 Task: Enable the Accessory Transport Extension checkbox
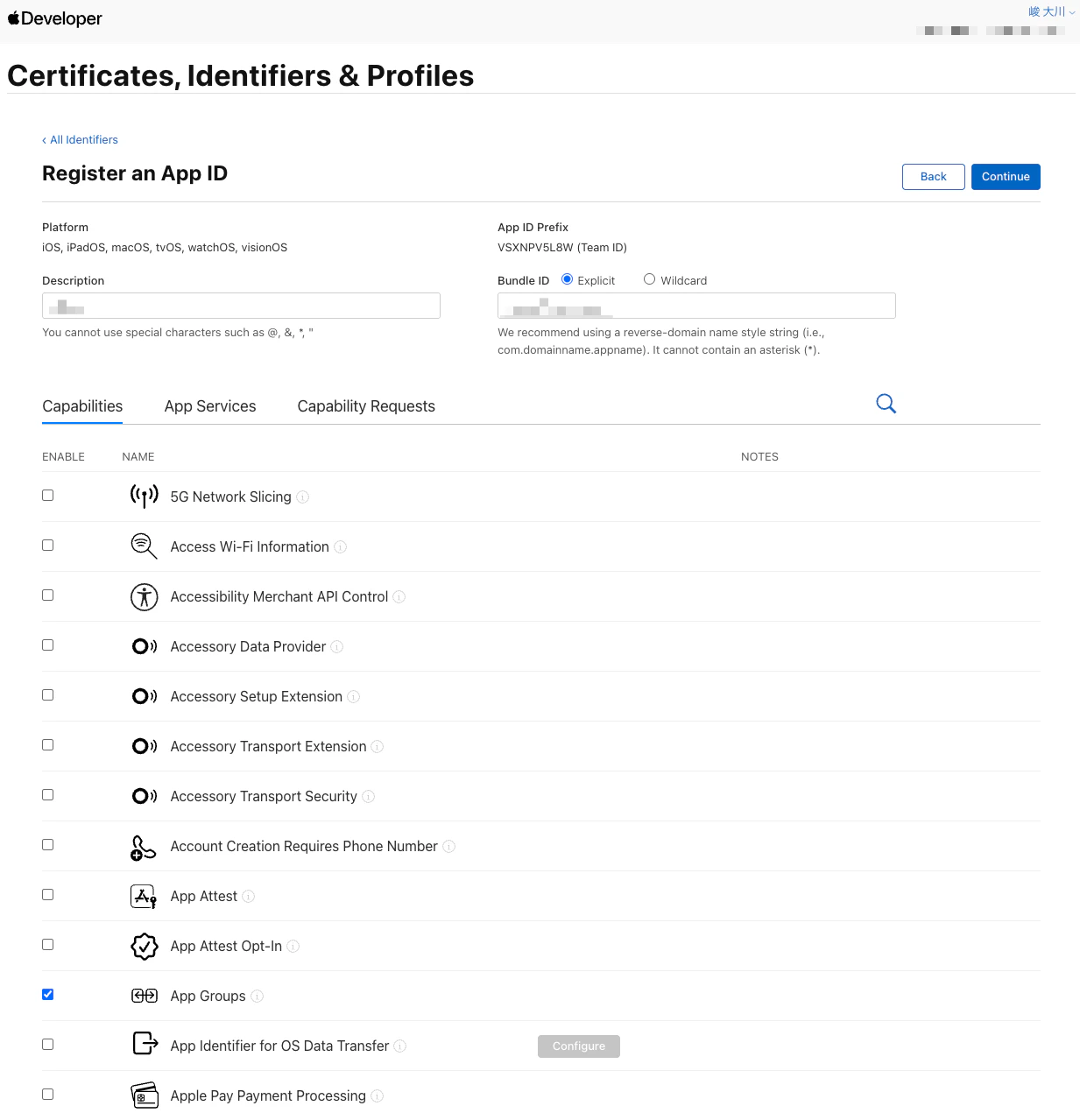coord(48,745)
